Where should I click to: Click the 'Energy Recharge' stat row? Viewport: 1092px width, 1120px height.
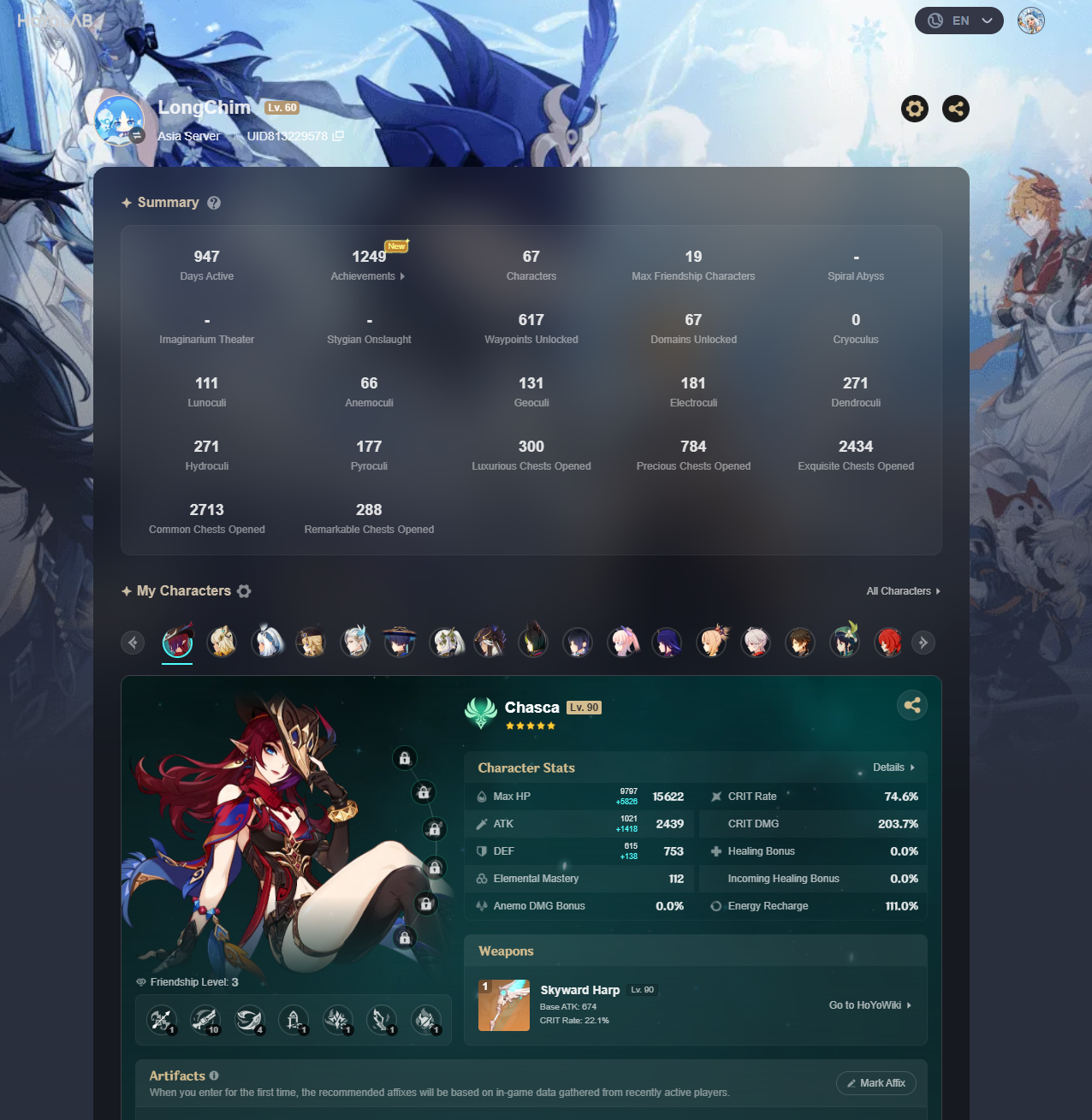click(x=813, y=906)
